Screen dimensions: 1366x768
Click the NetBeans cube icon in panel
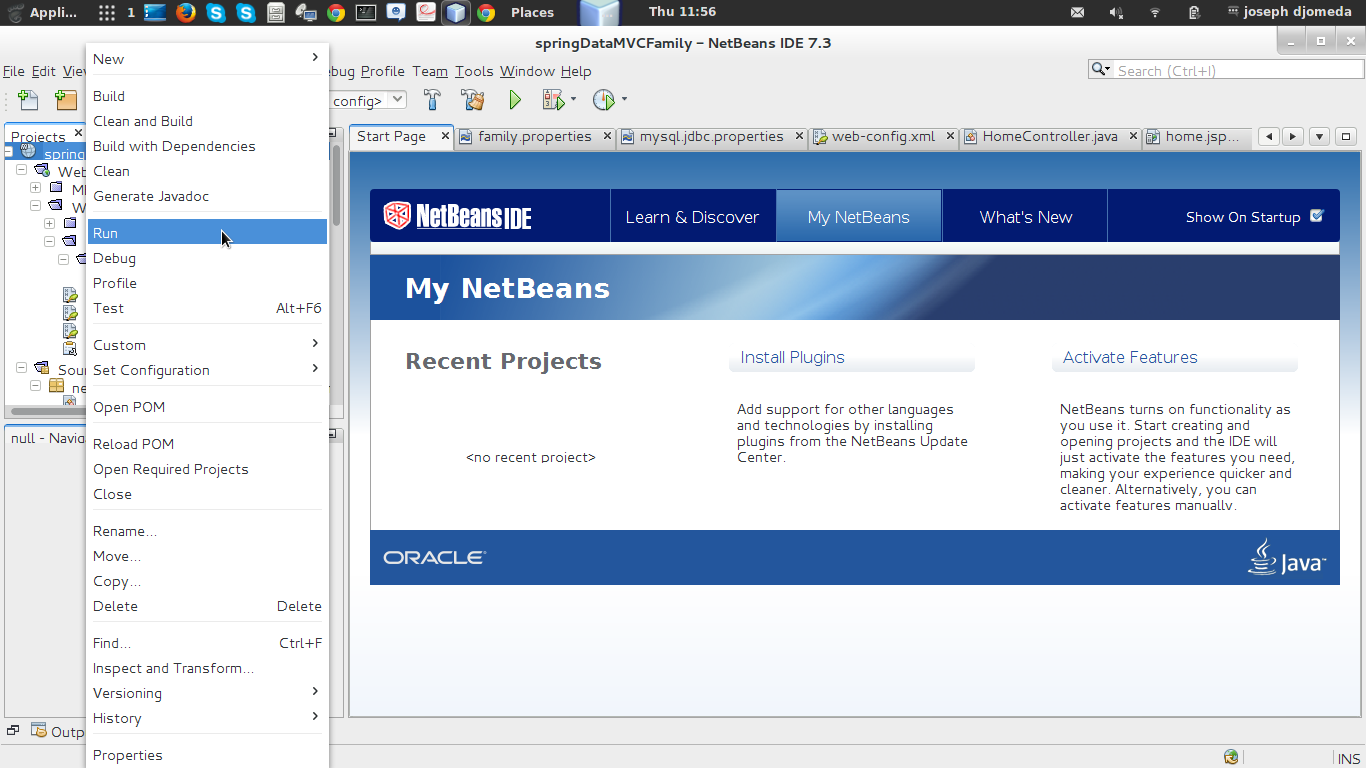click(x=456, y=13)
